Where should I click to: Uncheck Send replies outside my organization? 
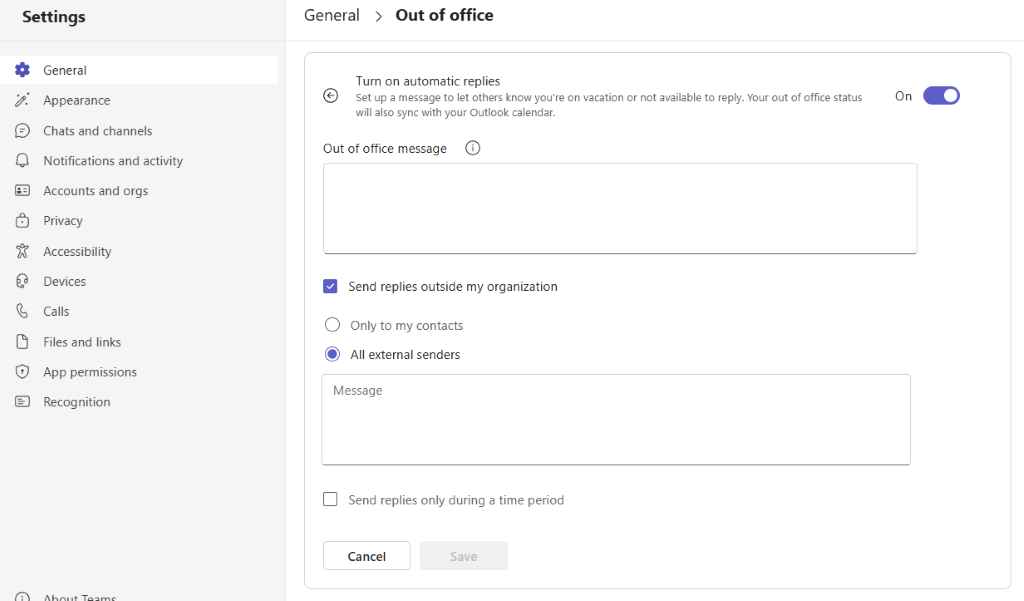click(x=330, y=286)
